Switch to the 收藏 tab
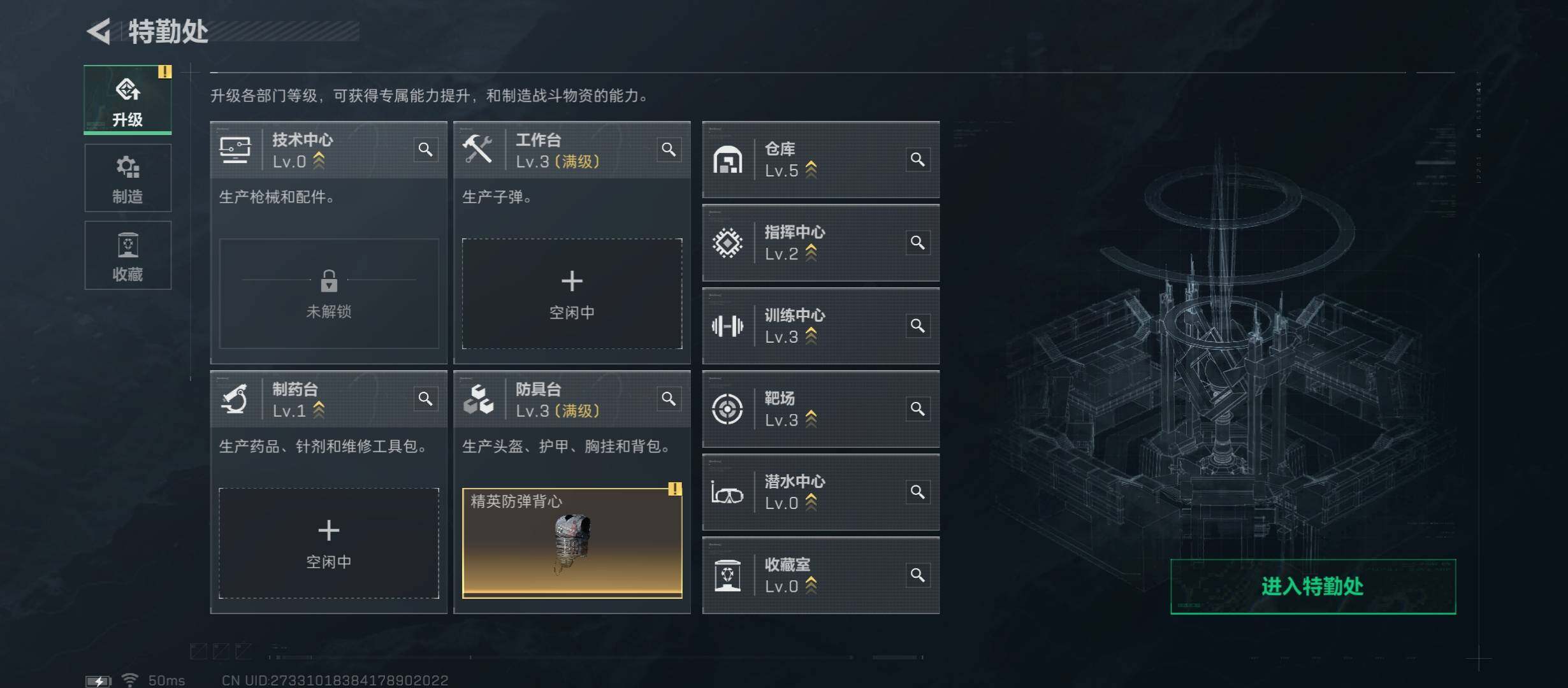 [127, 255]
